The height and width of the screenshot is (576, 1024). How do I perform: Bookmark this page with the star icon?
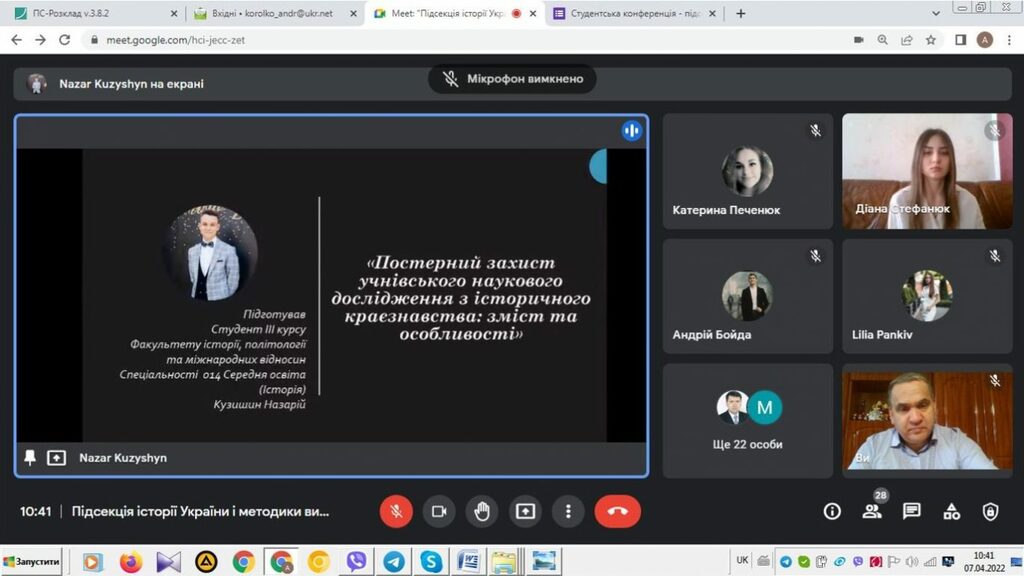click(x=931, y=40)
